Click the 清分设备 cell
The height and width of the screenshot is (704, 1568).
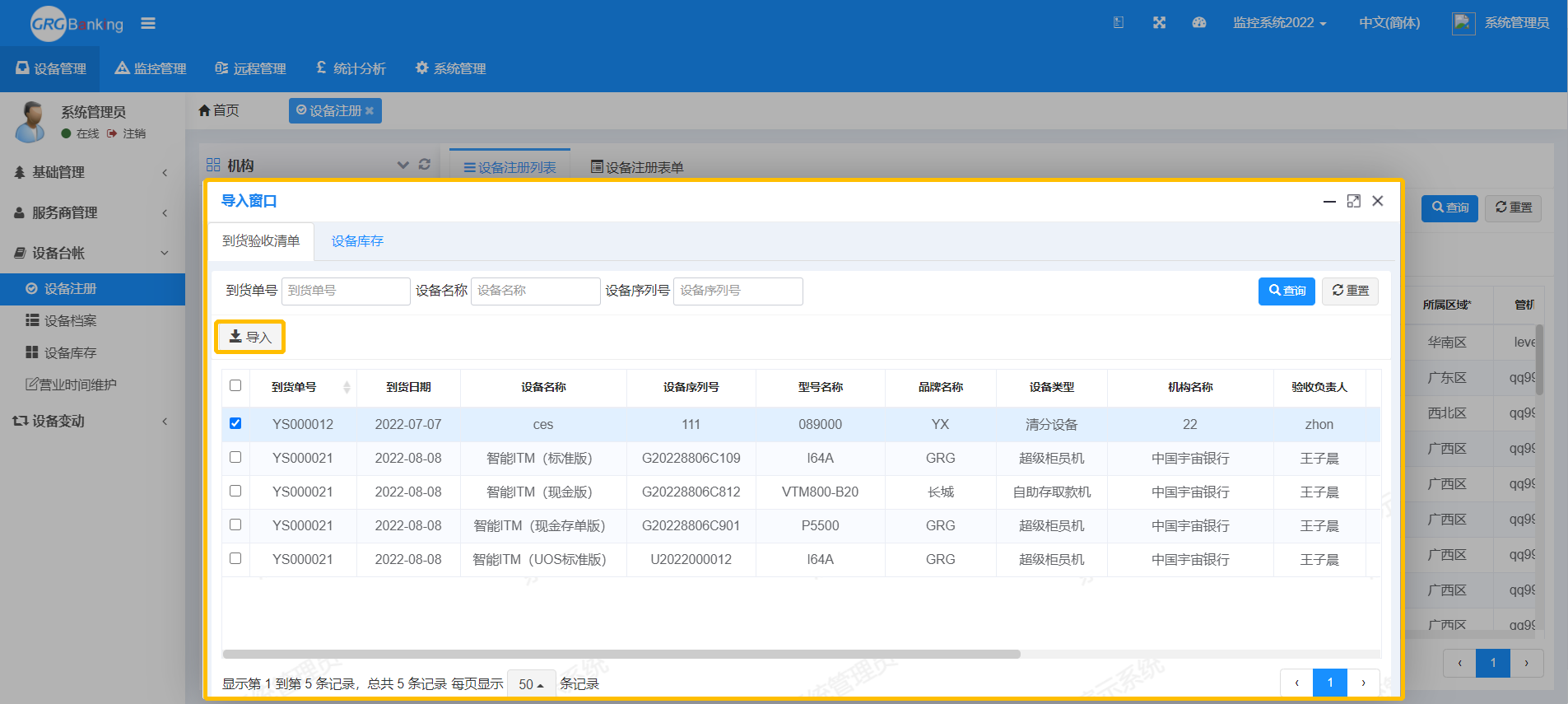[1051, 425]
